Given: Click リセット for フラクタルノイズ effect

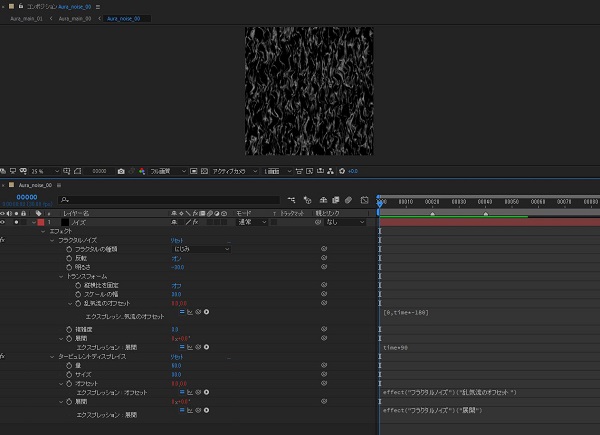Looking at the screenshot, I should point(178,240).
